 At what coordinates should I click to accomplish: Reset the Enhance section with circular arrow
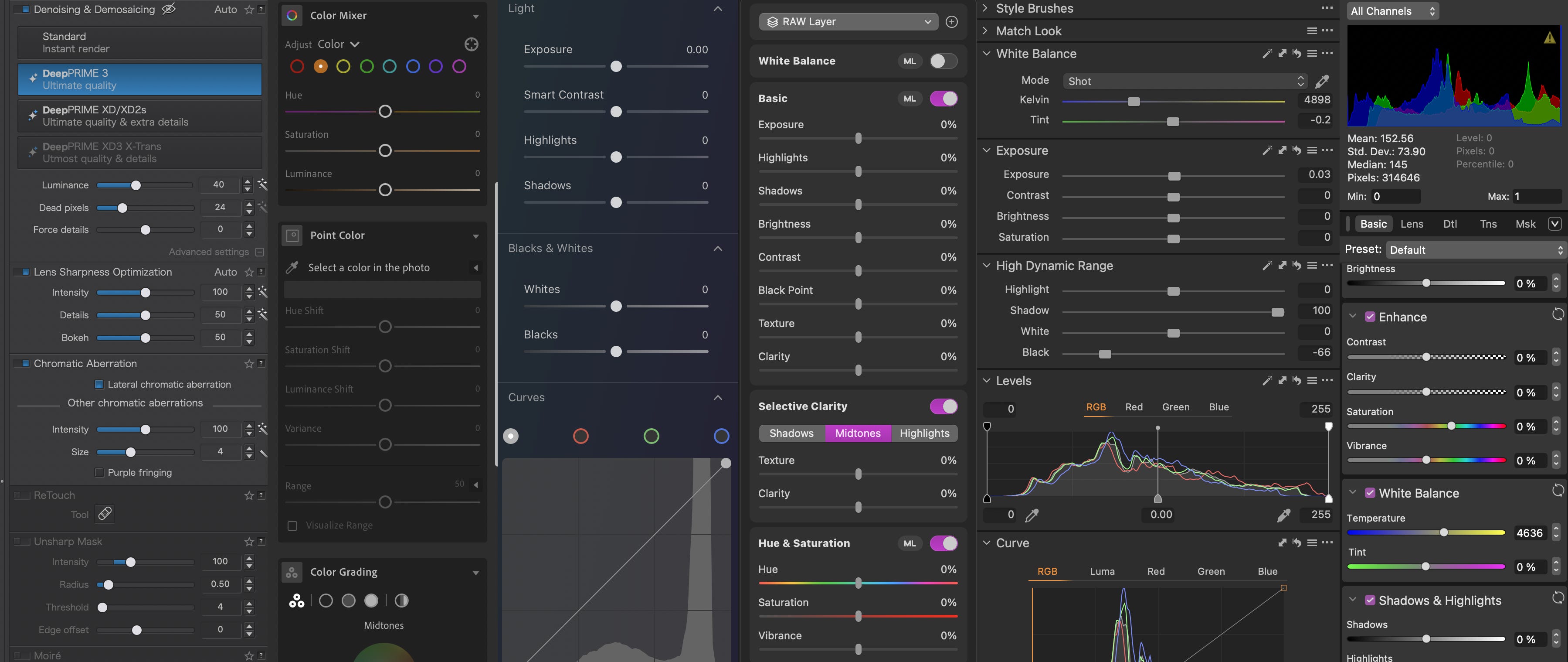tap(1558, 315)
